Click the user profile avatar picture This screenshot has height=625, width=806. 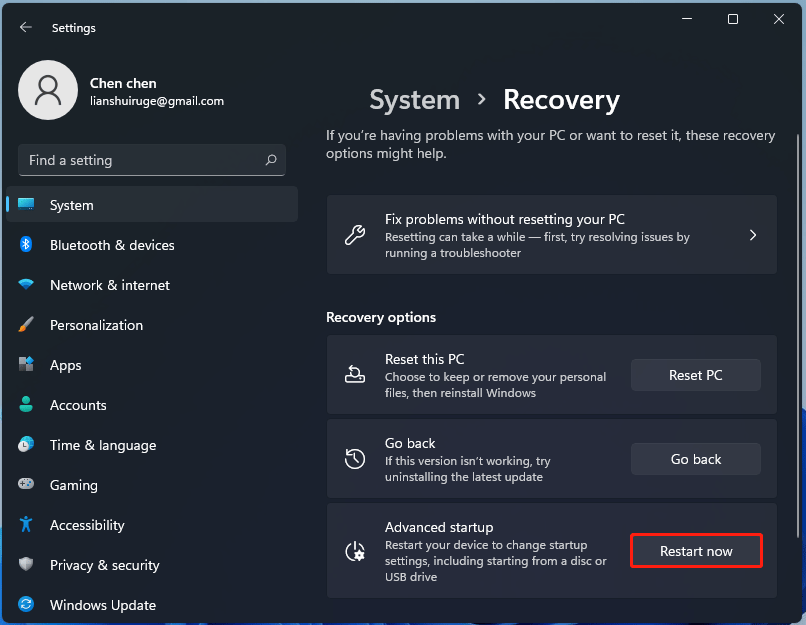pos(48,90)
